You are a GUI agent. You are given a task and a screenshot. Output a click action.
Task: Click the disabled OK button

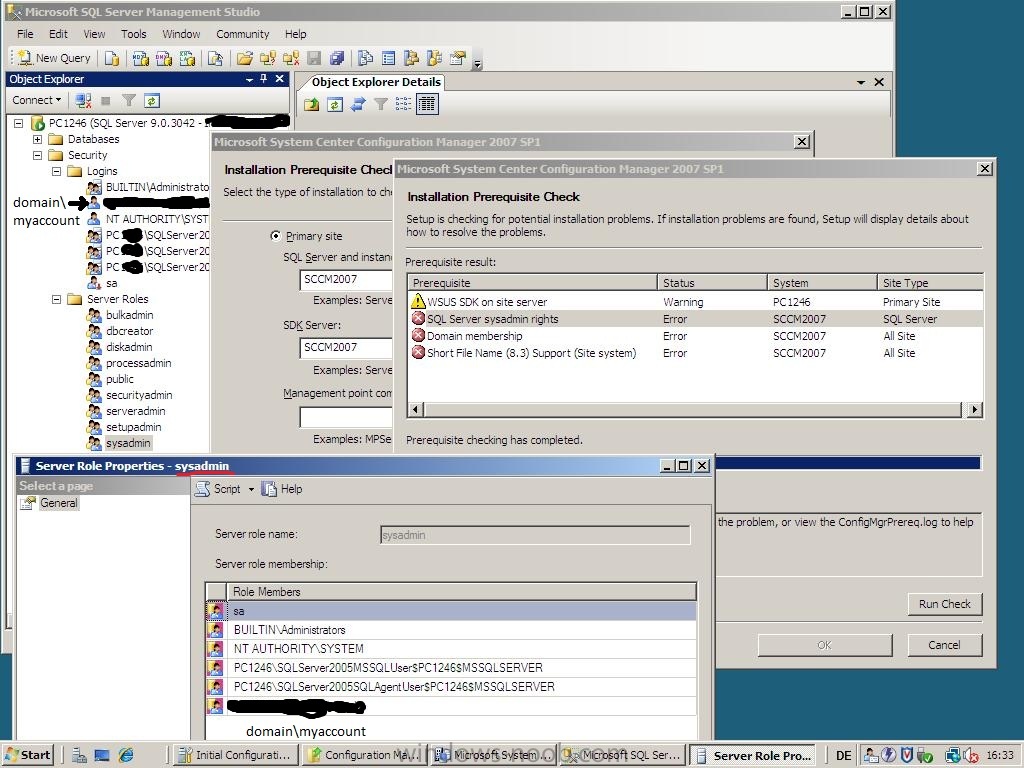coord(825,645)
